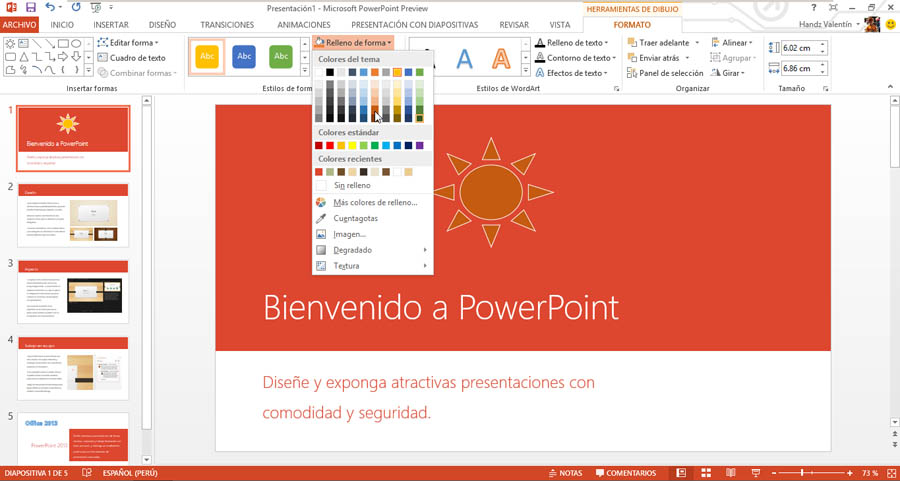This screenshot has height=481, width=900.
Task: Click the Save icon in quick access toolbar
Action: click(x=29, y=7)
